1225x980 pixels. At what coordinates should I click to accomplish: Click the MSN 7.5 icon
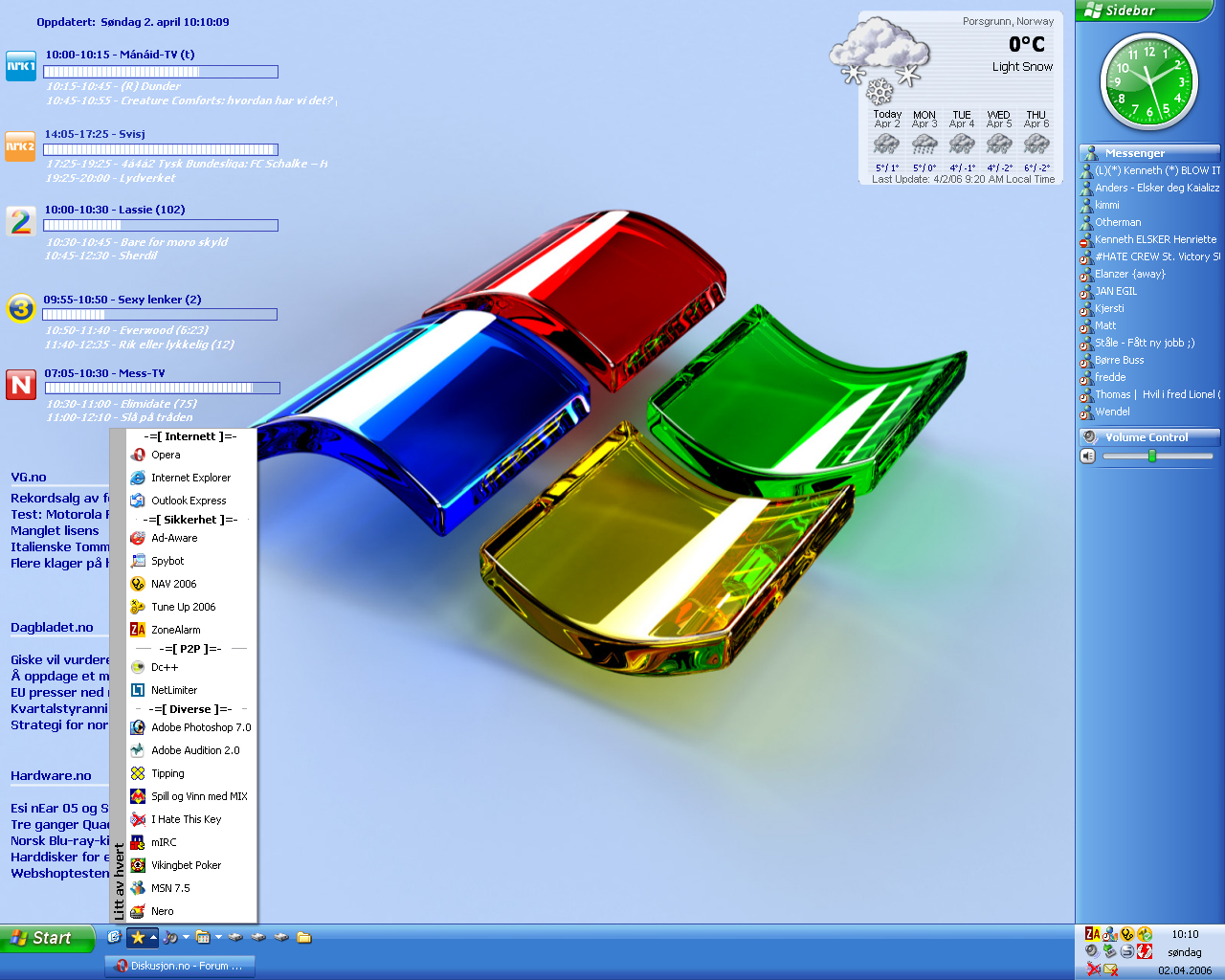coord(138,888)
